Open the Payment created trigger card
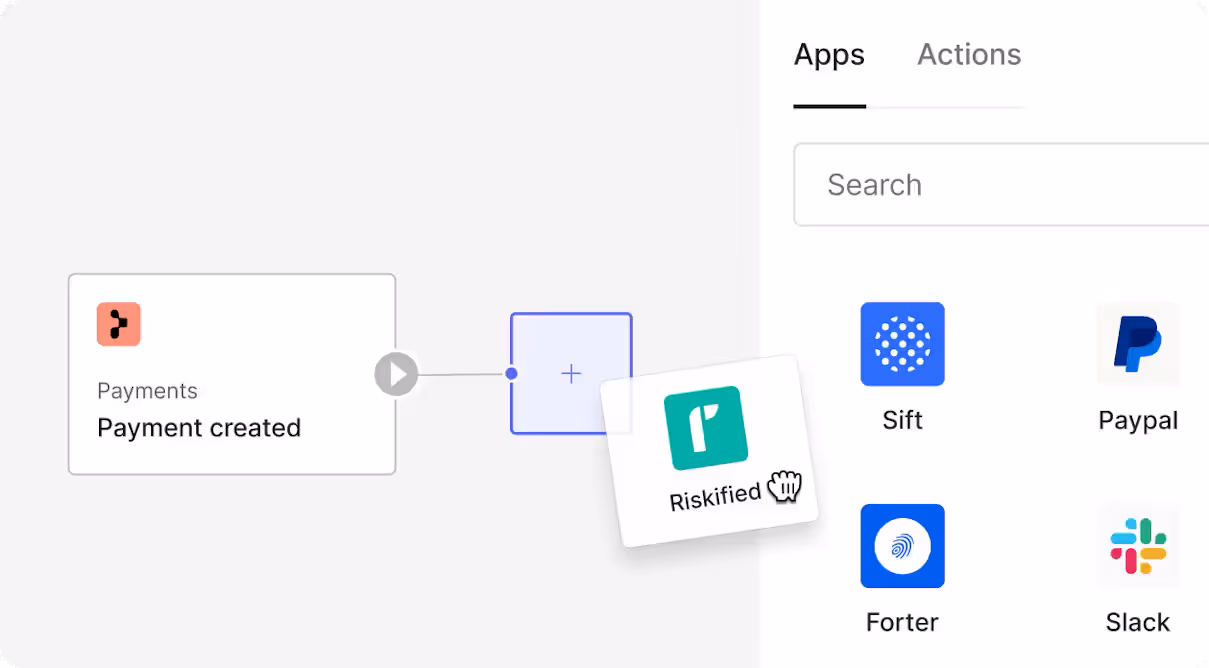Screen dimensions: 1209x668 point(232,374)
